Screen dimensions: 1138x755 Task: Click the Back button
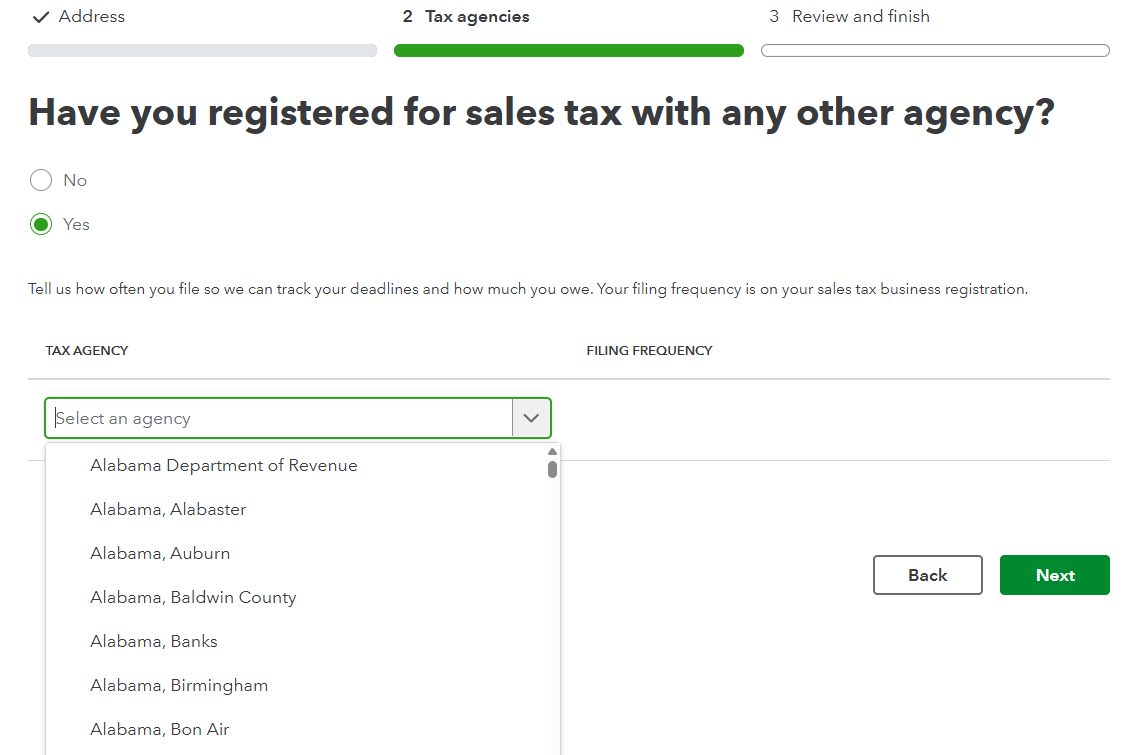[927, 575]
